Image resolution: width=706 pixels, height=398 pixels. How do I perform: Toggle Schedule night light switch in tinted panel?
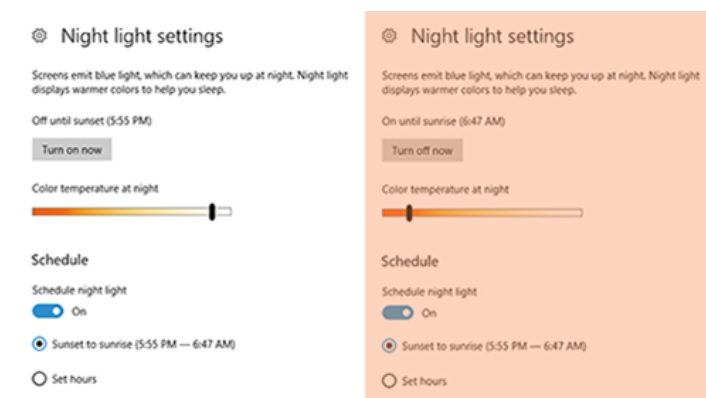(x=398, y=313)
